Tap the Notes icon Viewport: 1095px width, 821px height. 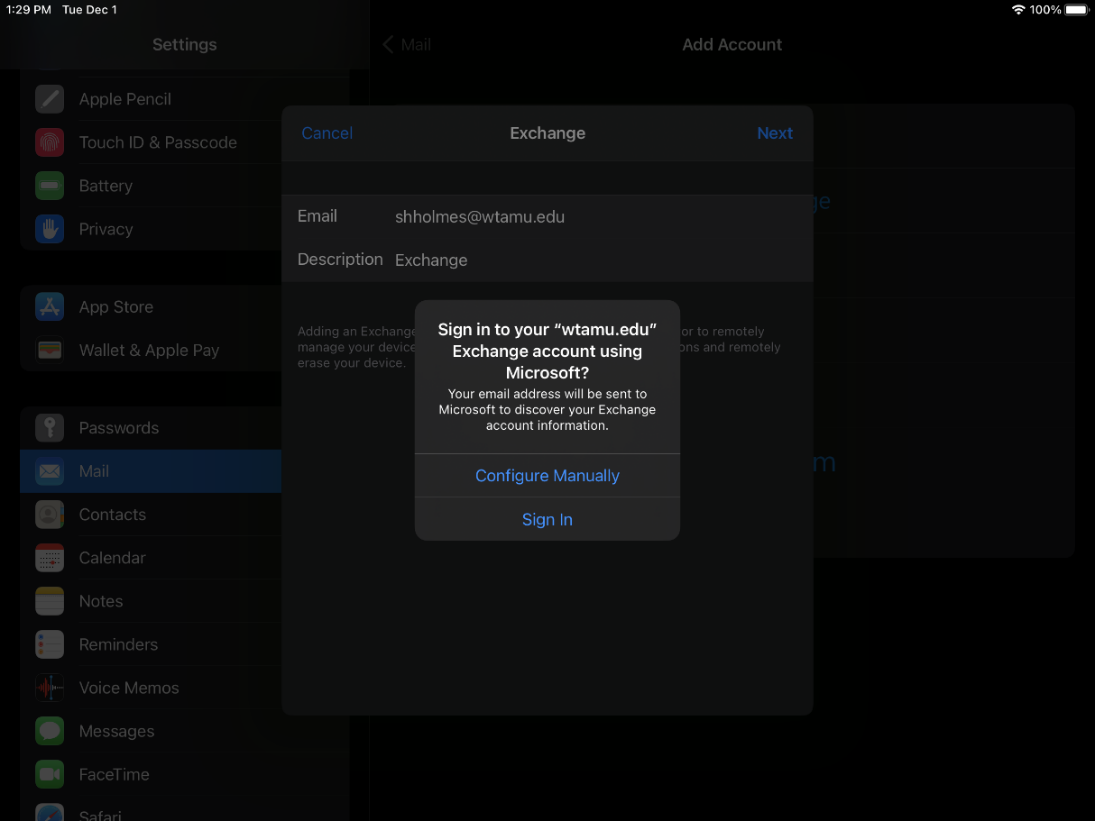[x=50, y=601]
